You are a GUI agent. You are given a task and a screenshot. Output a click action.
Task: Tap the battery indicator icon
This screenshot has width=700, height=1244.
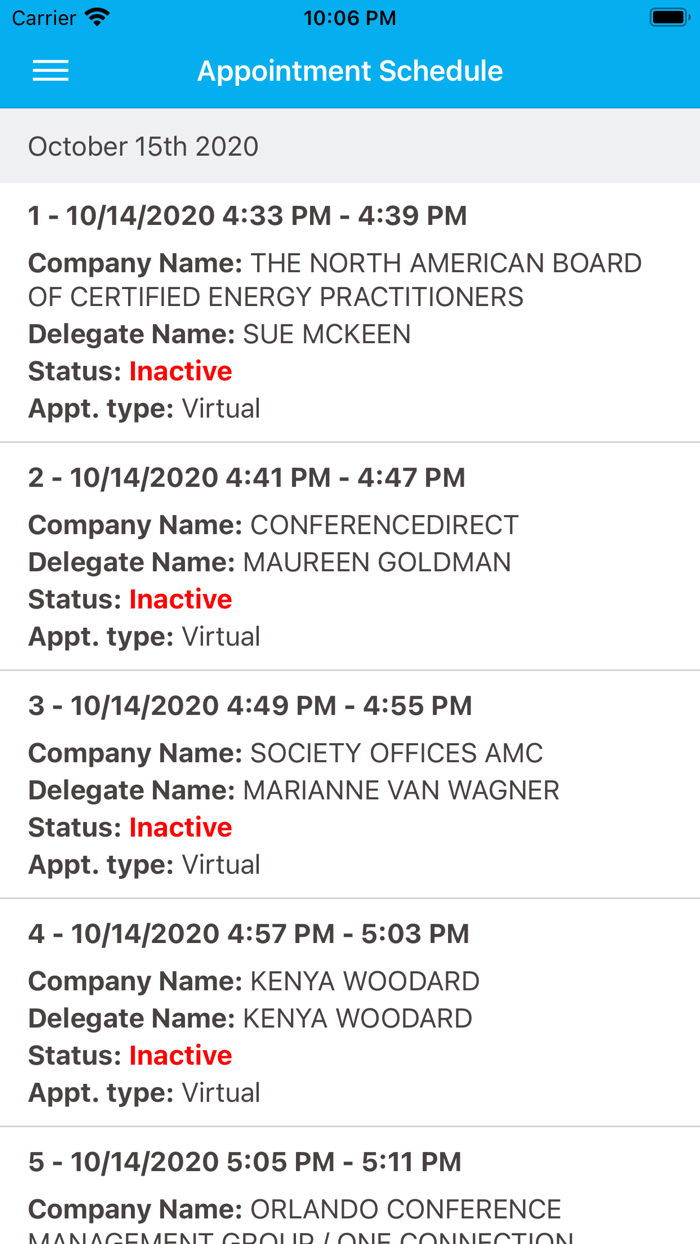[667, 17]
